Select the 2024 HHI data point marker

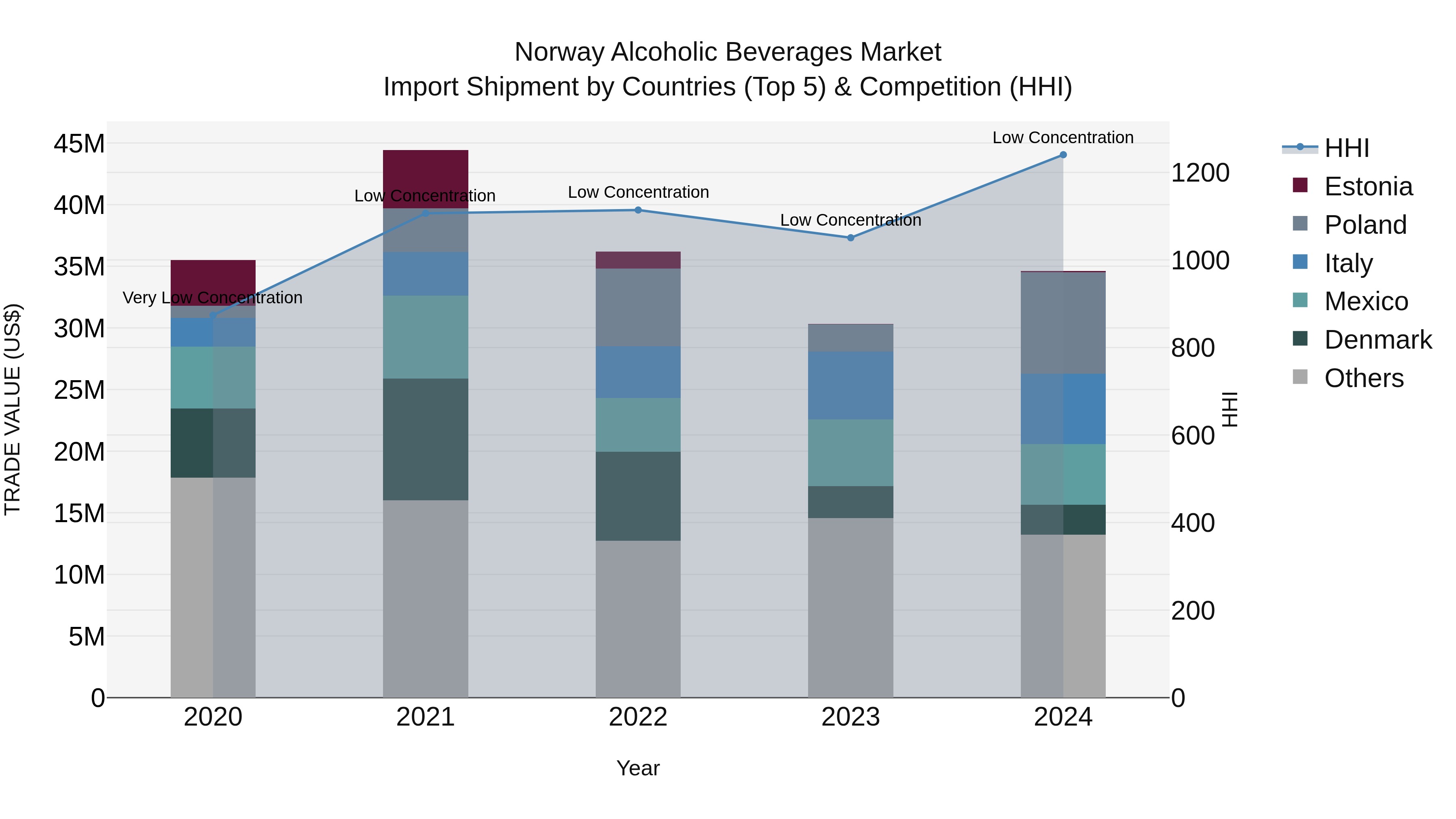tap(1063, 154)
